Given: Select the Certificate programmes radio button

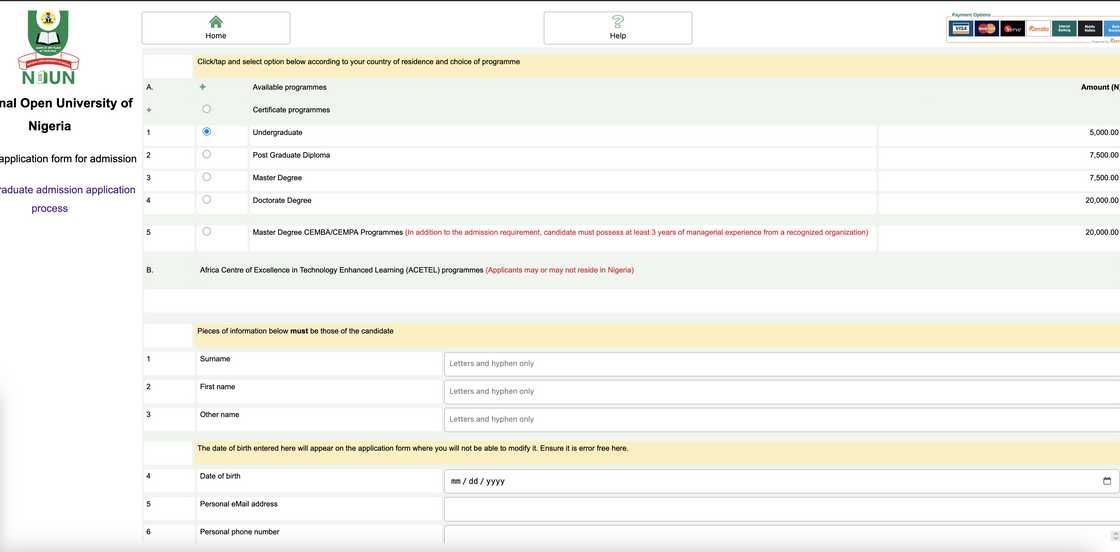Looking at the screenshot, I should pos(206,109).
